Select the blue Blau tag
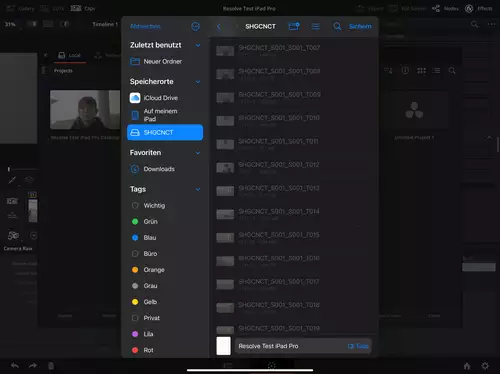The width and height of the screenshot is (500, 374). pos(165,237)
